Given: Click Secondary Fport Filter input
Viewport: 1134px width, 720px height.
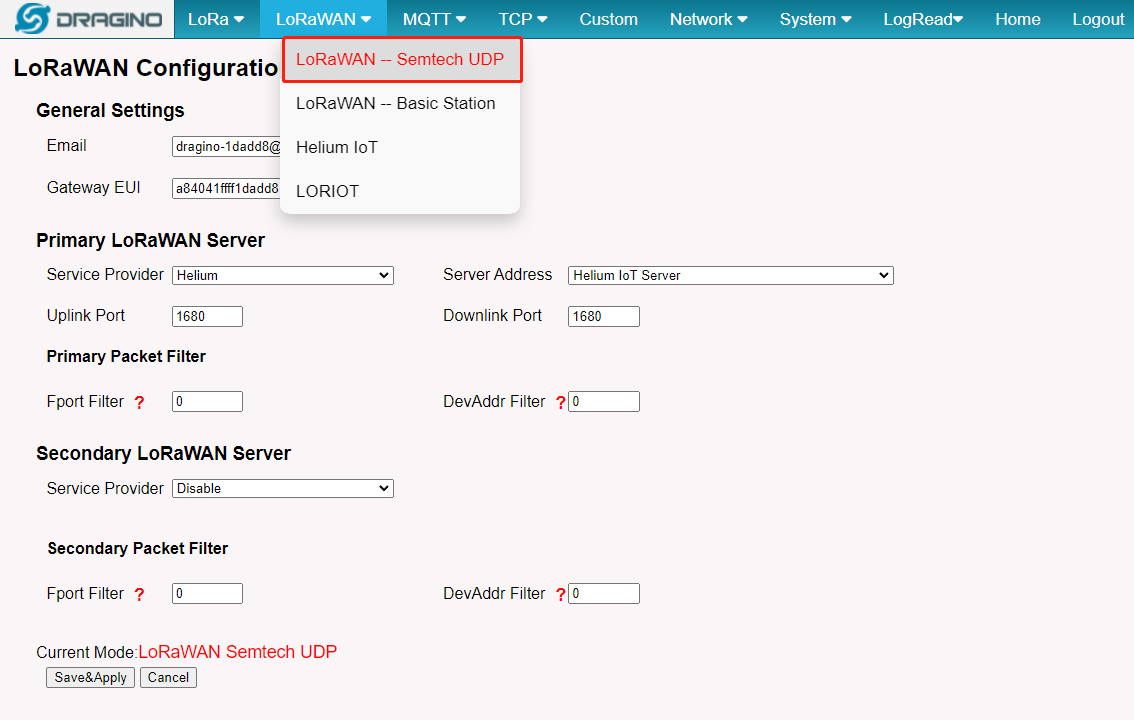Looking at the screenshot, I should click(x=208, y=593).
